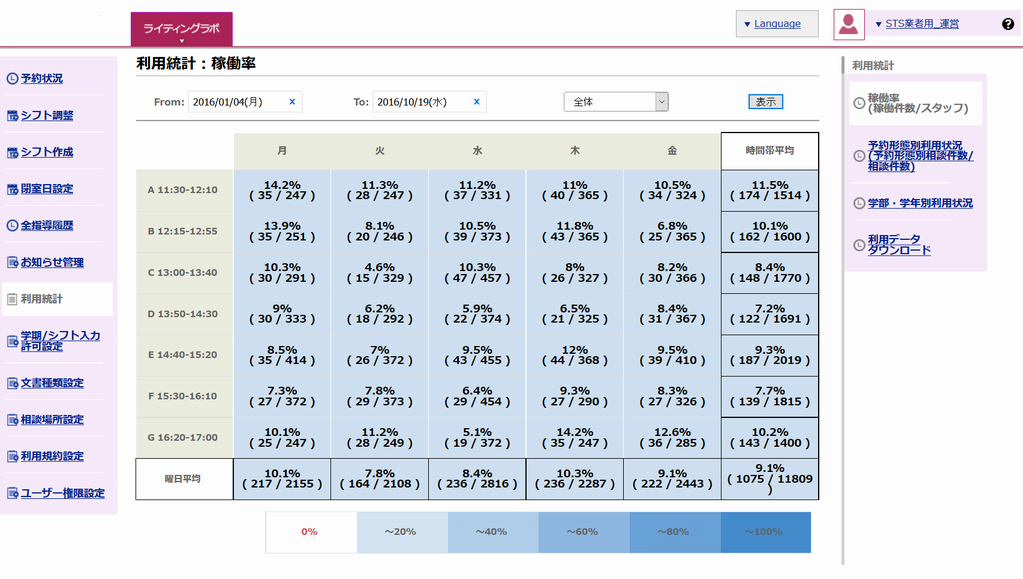Viewport: 1023px width, 579px height.
Task: Expand the ライティングラボ top tab
Action: pyautogui.click(x=181, y=30)
